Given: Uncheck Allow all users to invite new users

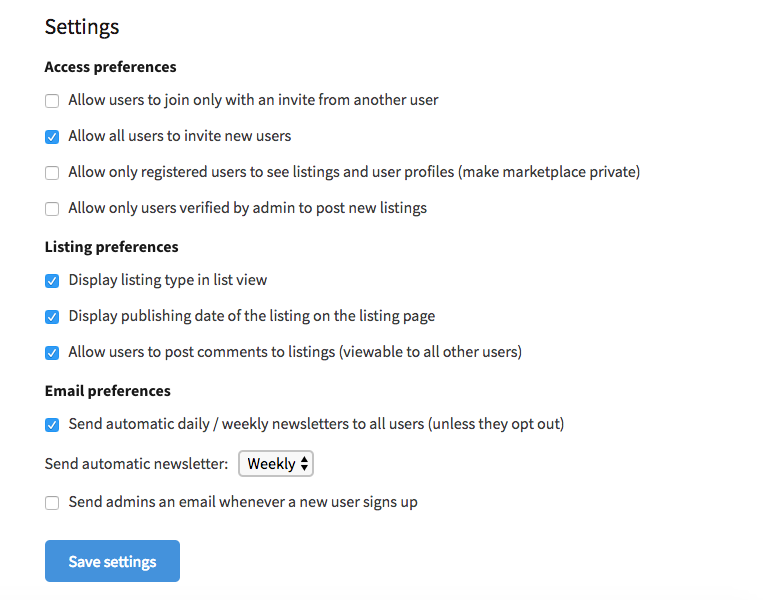Looking at the screenshot, I should [52, 137].
